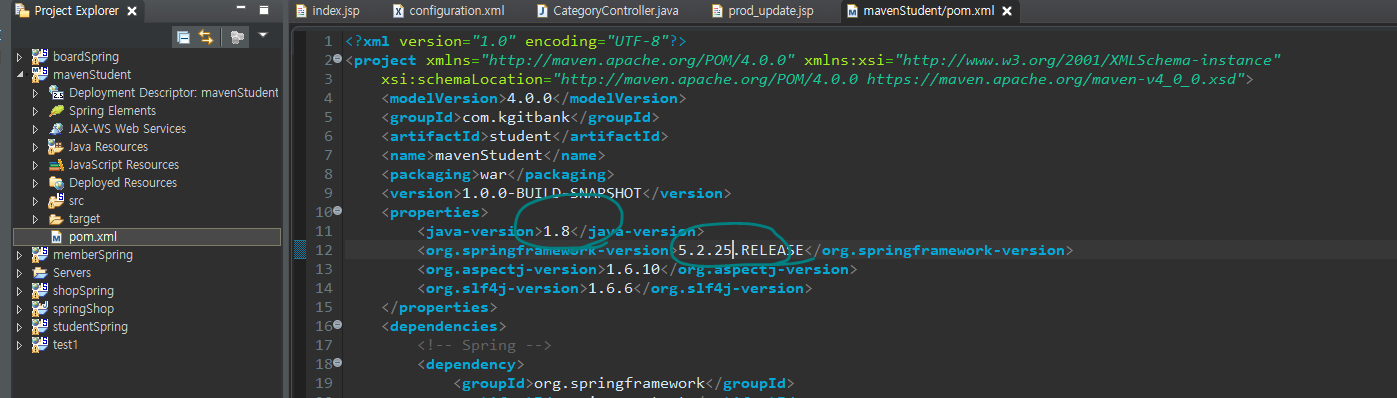Click the shopSpring project icon
Viewport: 1397px width, 398px height.
tap(41, 291)
